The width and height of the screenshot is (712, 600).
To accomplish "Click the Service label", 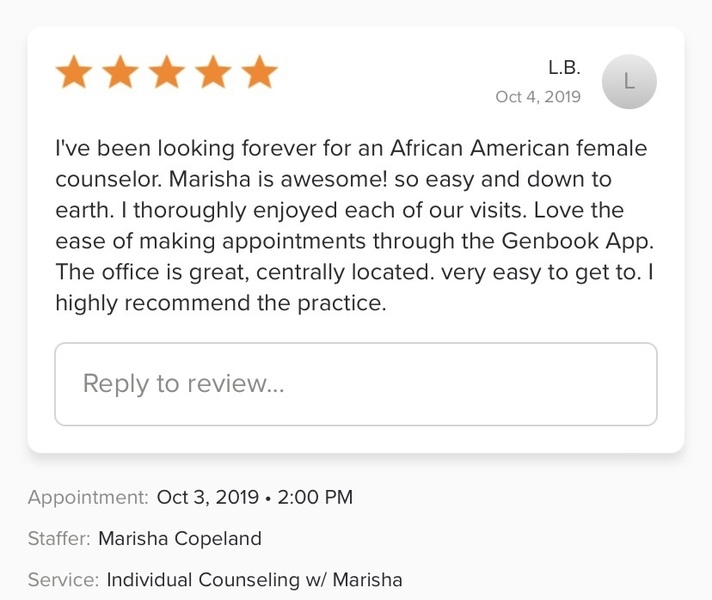I will click(63, 579).
